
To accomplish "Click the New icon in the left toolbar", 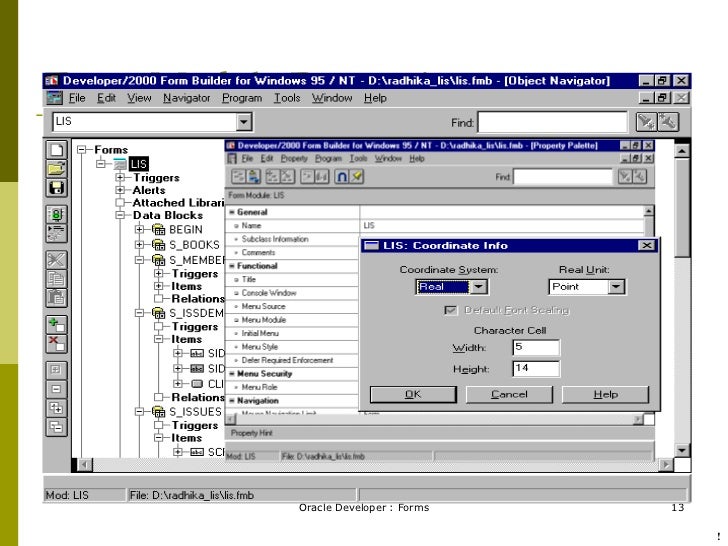I will click(56, 150).
